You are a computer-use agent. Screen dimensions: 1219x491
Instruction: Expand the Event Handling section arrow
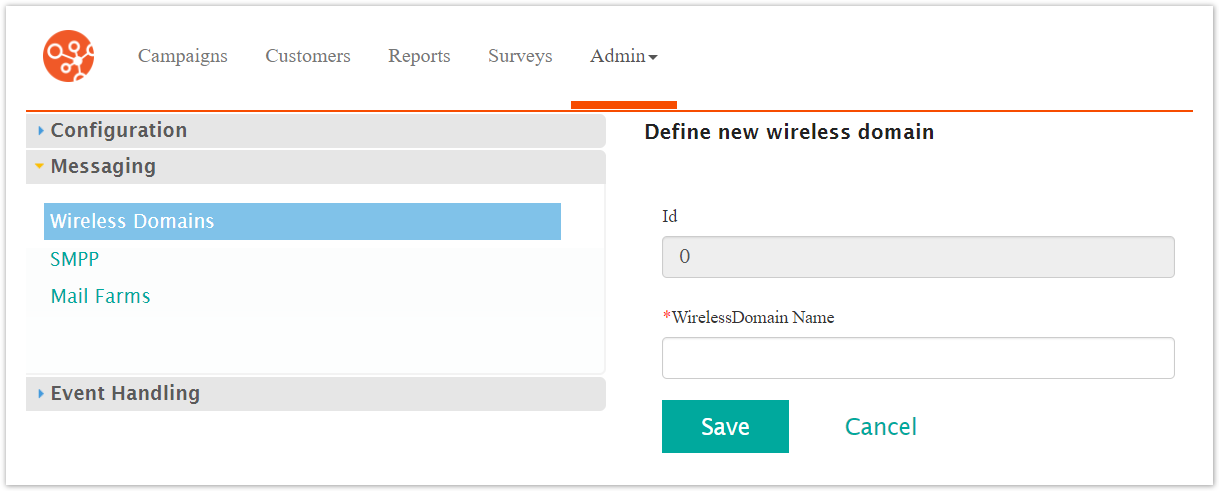pyautogui.click(x=41, y=394)
